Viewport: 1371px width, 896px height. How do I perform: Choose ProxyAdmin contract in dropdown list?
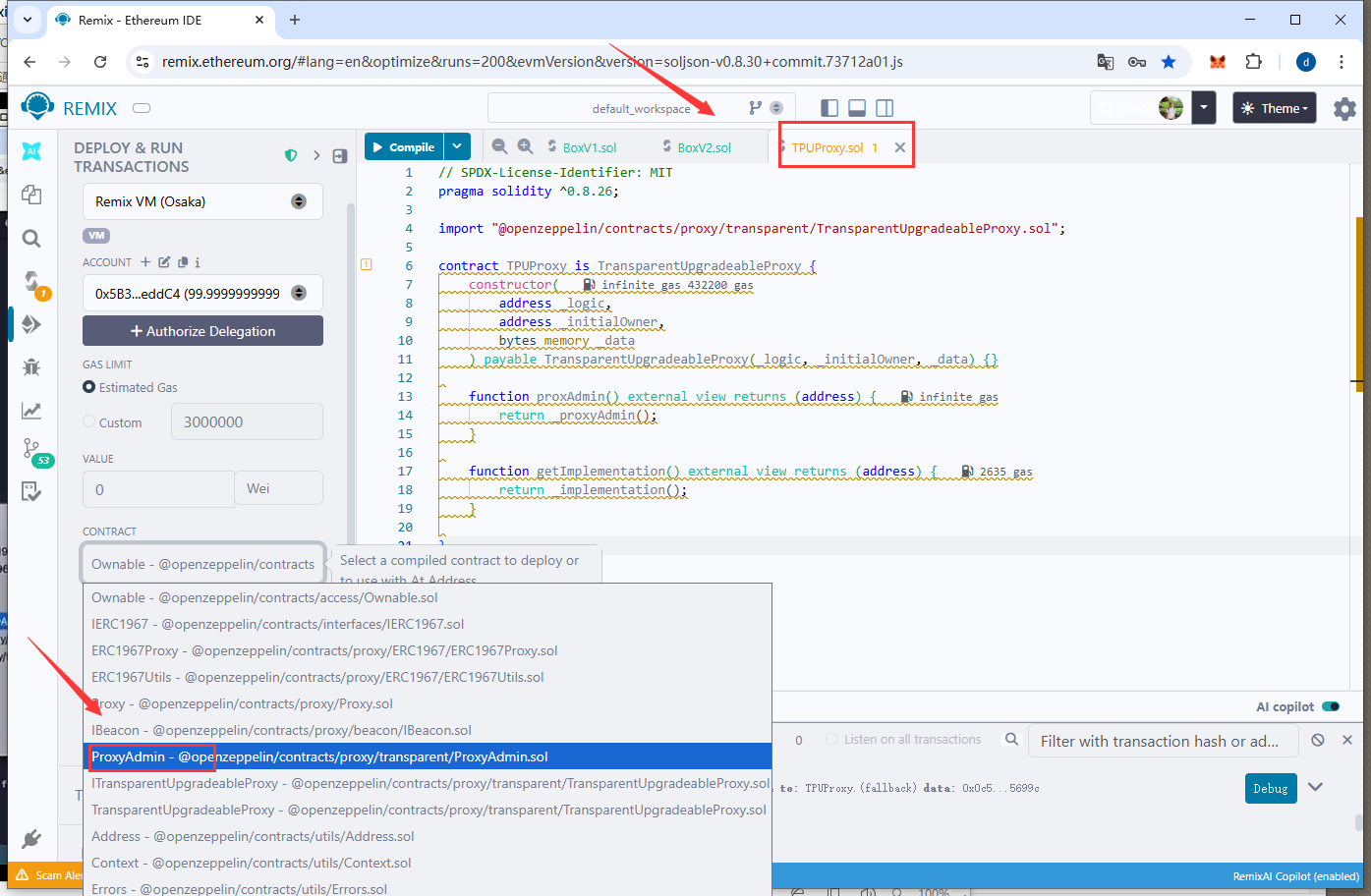pos(428,756)
